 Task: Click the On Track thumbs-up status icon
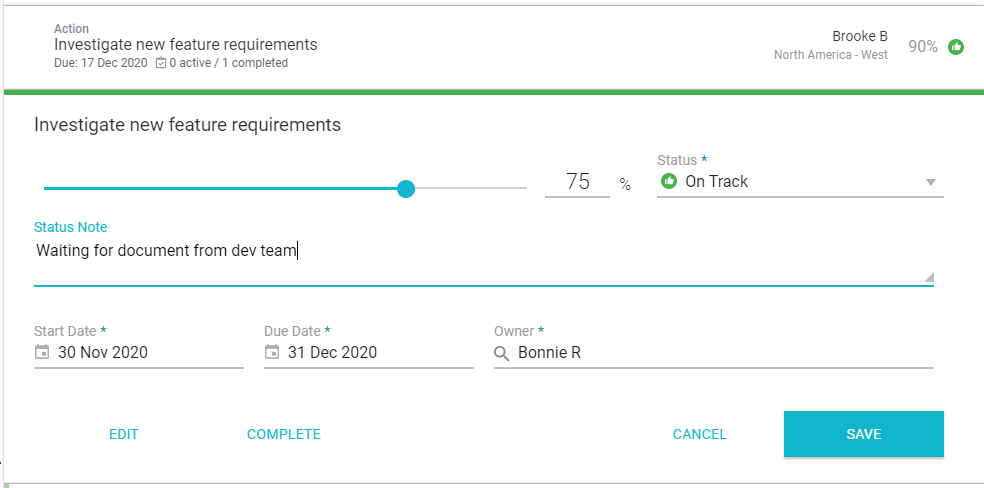point(669,182)
